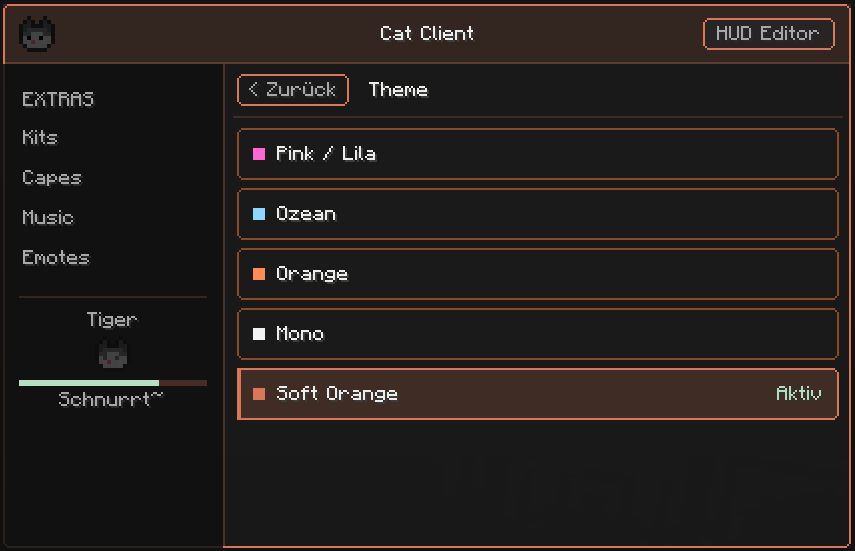Click the white Mono color square
Viewport: 855px width, 551px height.
[259, 334]
